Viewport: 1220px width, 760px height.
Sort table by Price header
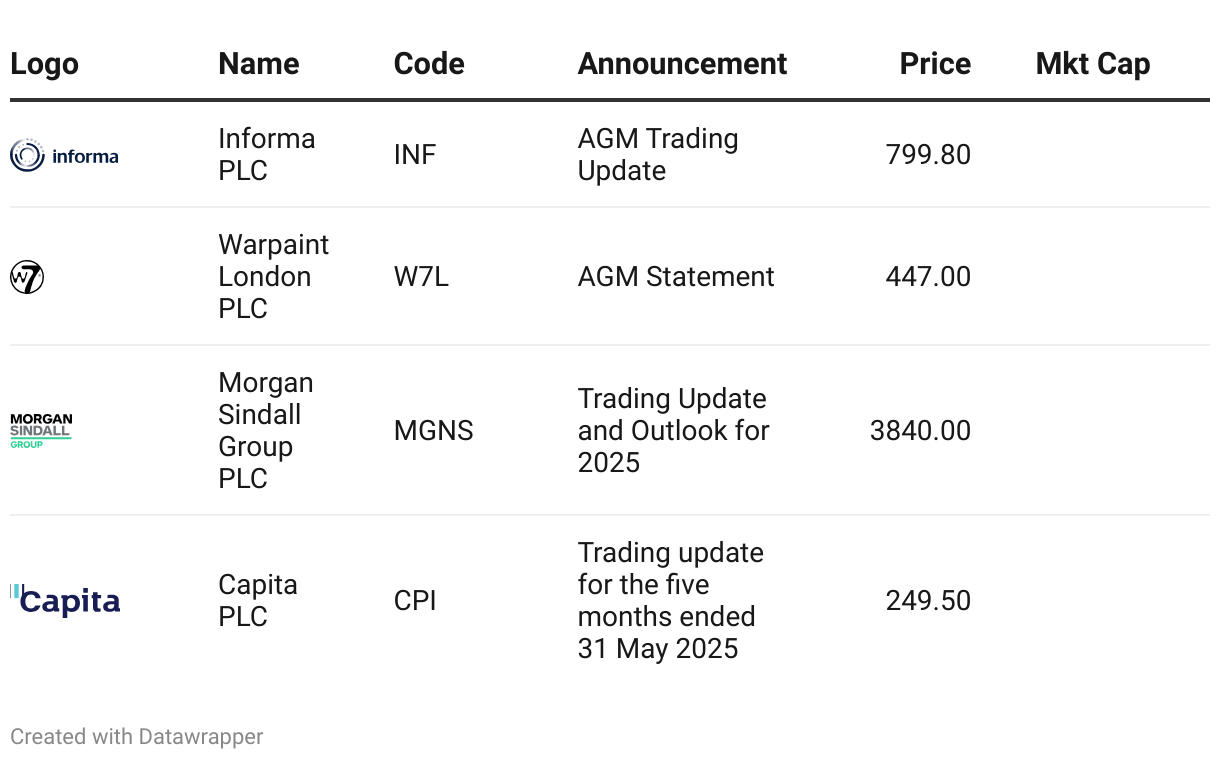[934, 64]
